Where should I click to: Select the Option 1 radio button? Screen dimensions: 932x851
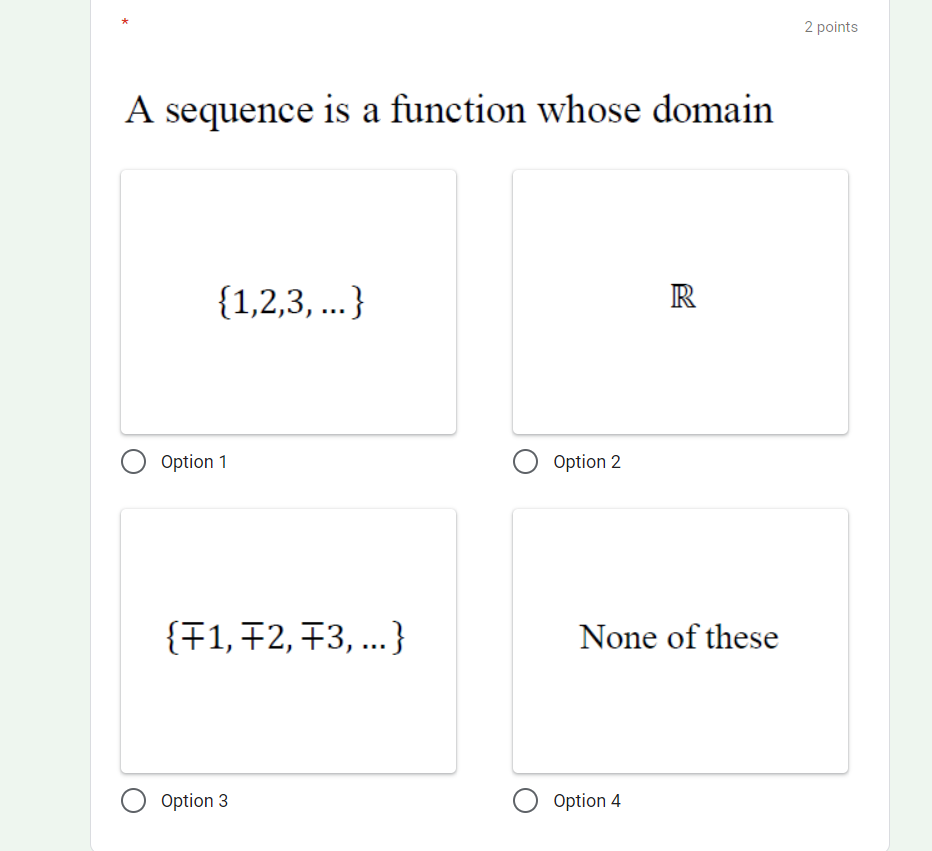tap(133, 462)
